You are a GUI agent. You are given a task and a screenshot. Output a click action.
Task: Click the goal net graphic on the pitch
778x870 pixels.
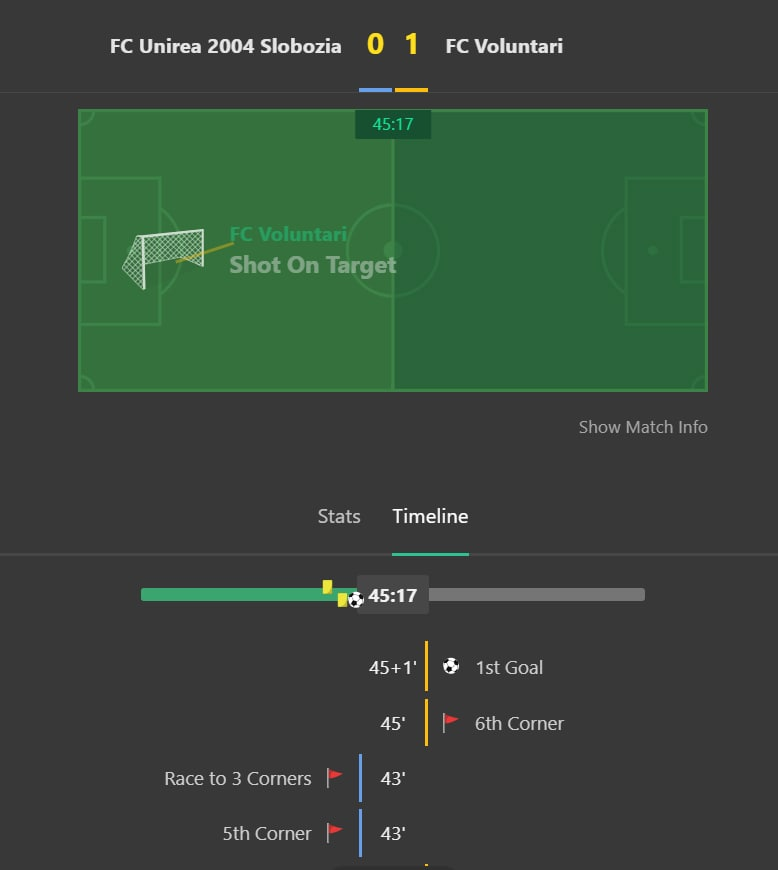pos(163,258)
